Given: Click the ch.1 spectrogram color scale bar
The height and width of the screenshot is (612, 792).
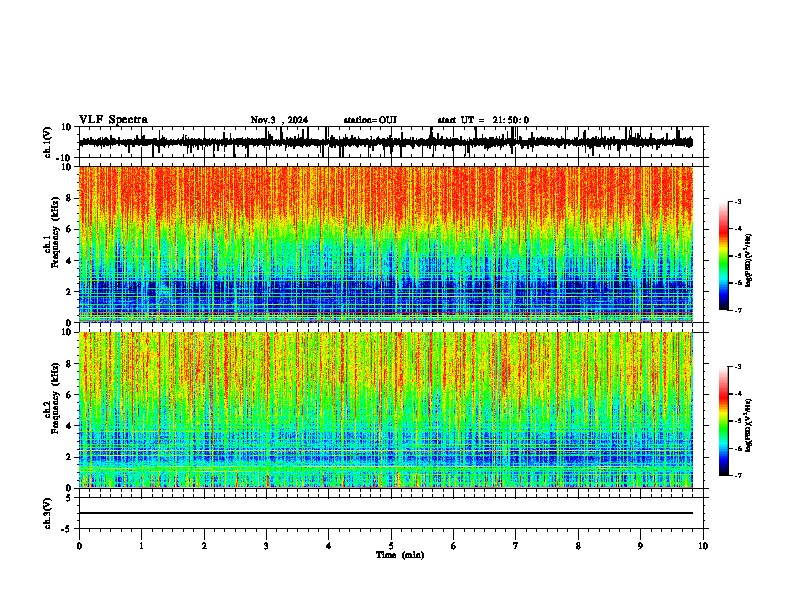Looking at the screenshot, I should [x=724, y=256].
